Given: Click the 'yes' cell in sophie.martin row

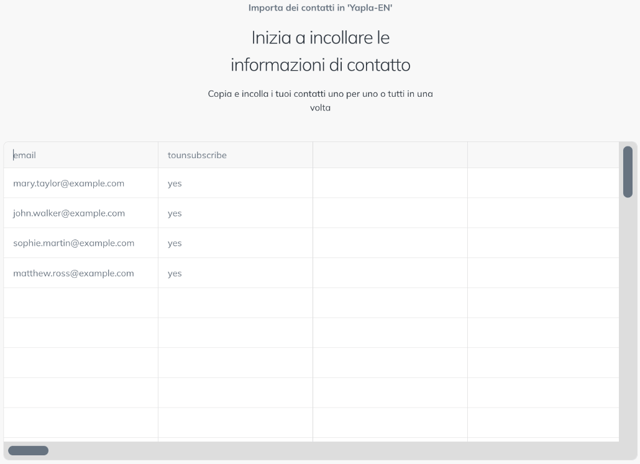Looking at the screenshot, I should [236, 243].
